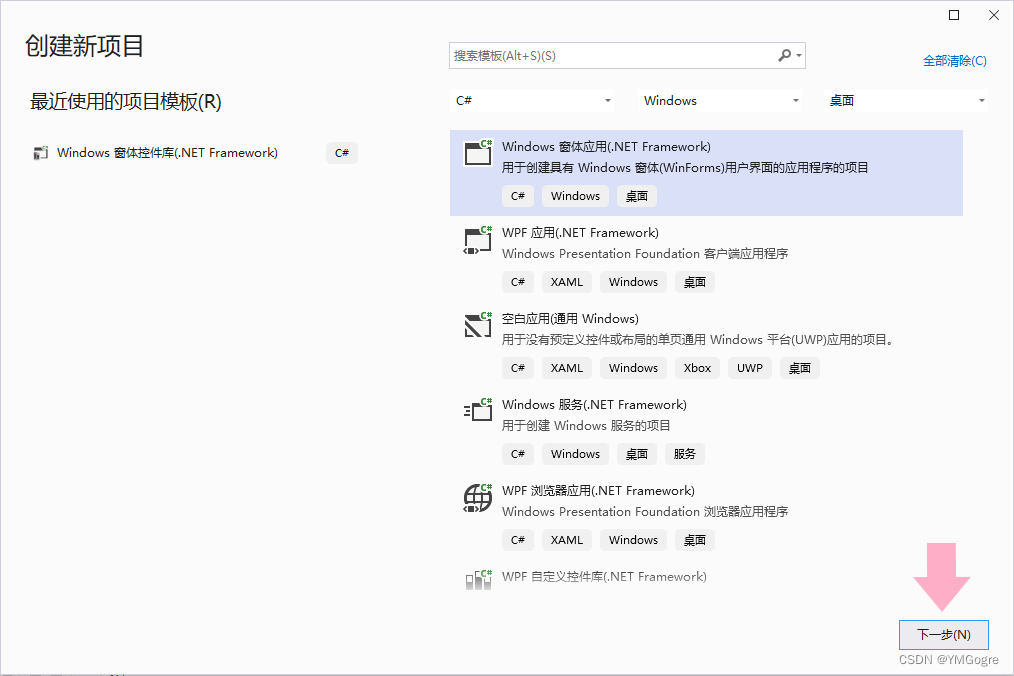The image size is (1014, 676).
Task: Select WPF 自定义控件库(.NET Framework) title
Action: [x=604, y=576]
